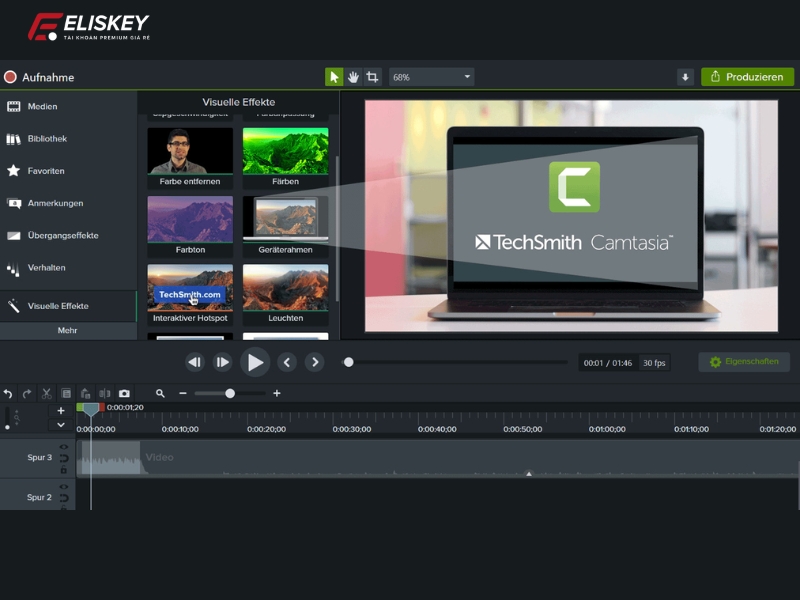This screenshot has height=600, width=800.
Task: Click the download arrow near Produzieren
Action: tap(684, 76)
